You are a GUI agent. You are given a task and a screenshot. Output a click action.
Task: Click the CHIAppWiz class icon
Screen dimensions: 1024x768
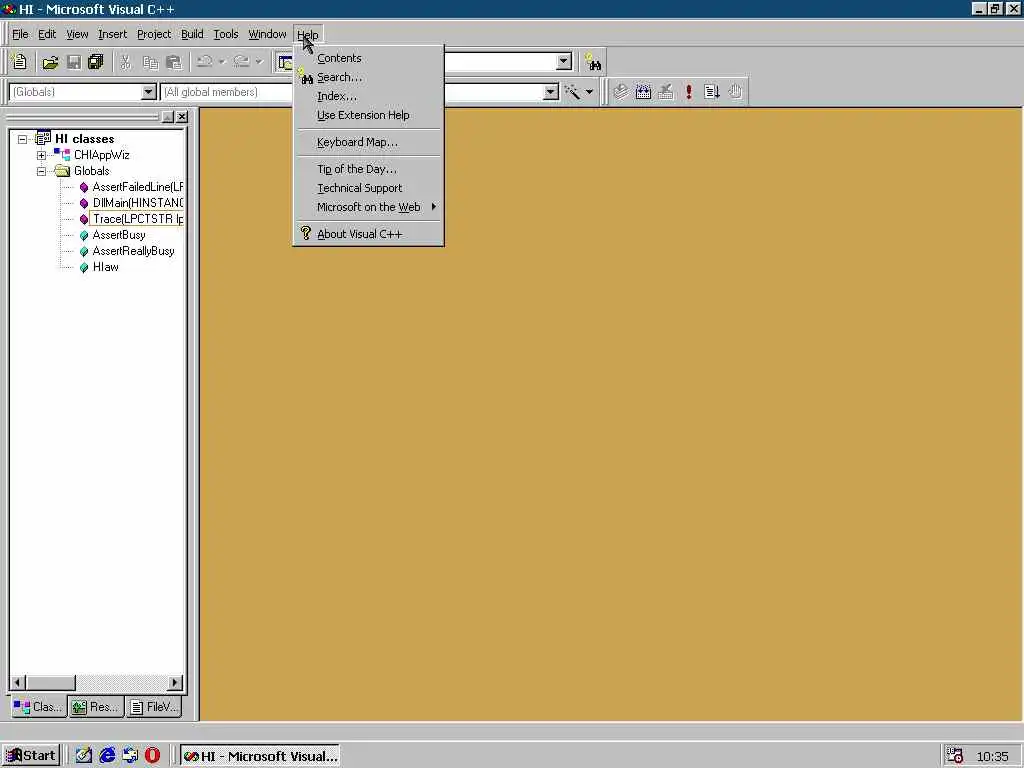62,155
